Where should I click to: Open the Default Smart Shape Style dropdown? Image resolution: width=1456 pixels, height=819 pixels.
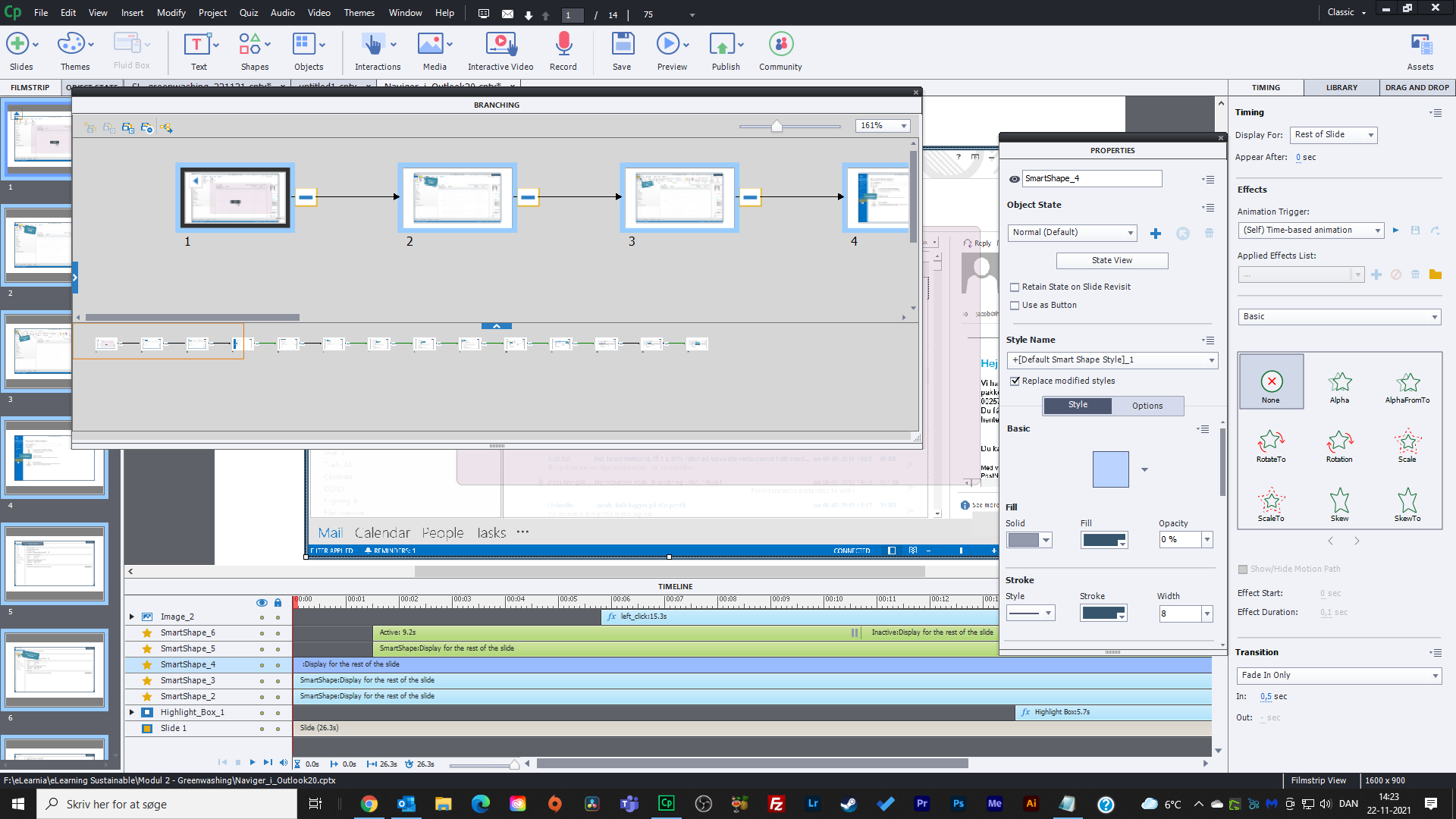point(1112,360)
